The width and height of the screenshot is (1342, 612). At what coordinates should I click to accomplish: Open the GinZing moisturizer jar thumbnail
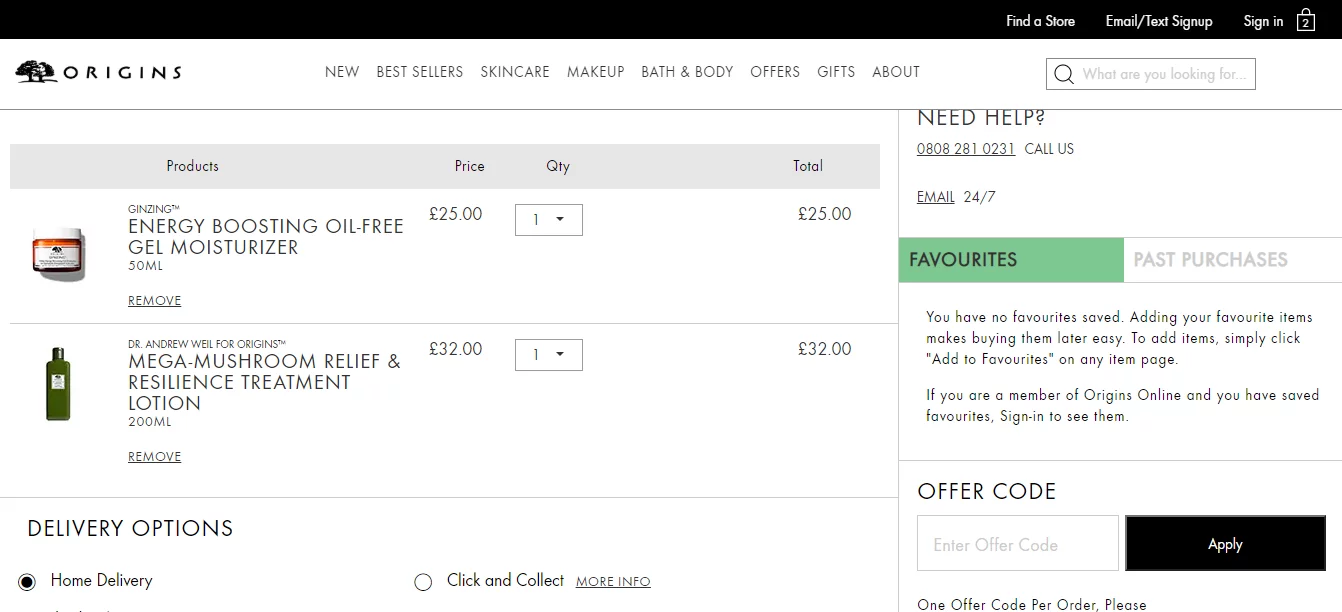(x=59, y=253)
